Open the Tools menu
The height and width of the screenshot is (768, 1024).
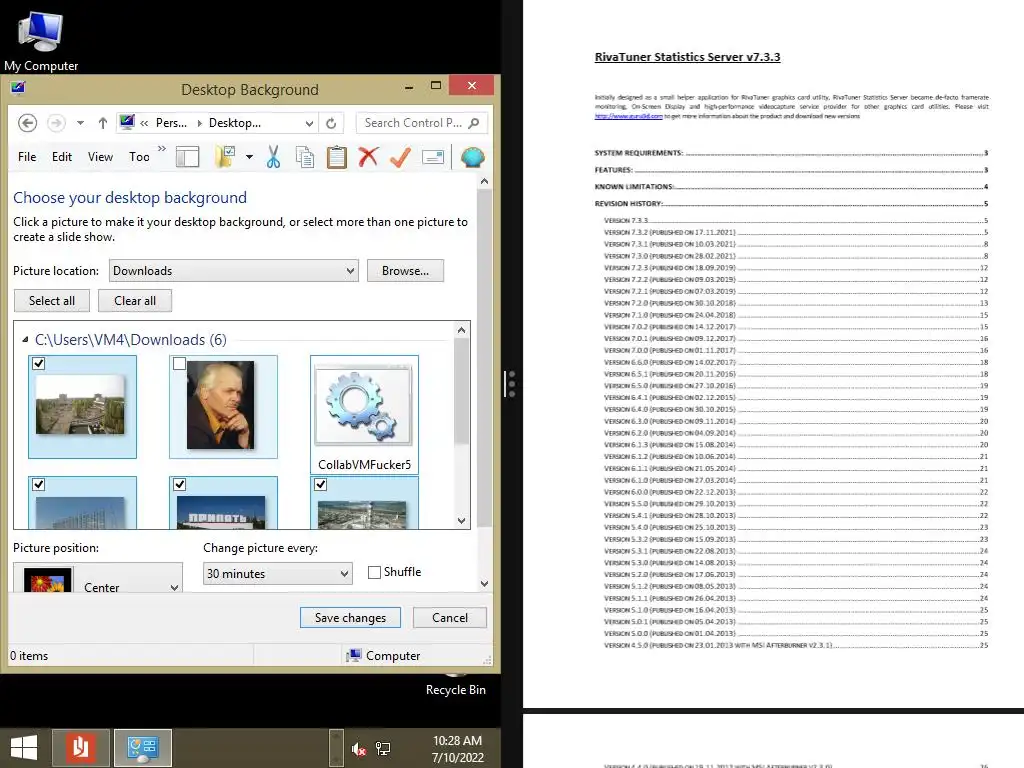tap(139, 157)
